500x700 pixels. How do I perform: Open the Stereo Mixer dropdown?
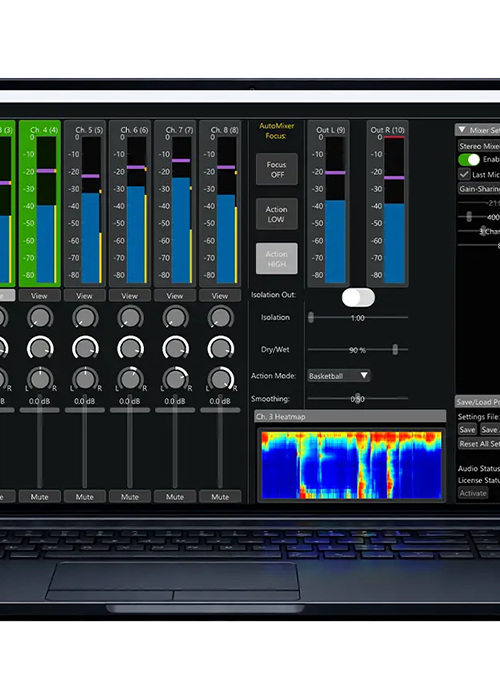[x=479, y=146]
